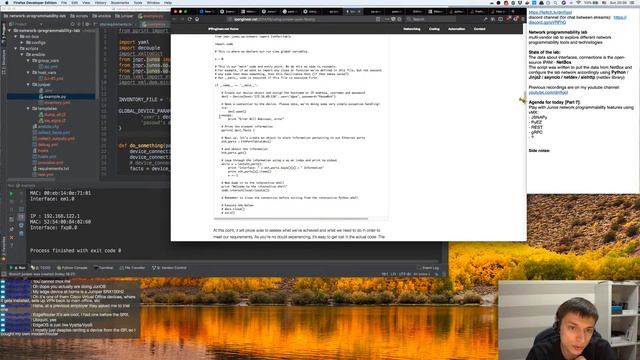The width and height of the screenshot is (640, 360).
Task: Collapse the group_vars folder
Action: pyautogui.click(x=29, y=60)
